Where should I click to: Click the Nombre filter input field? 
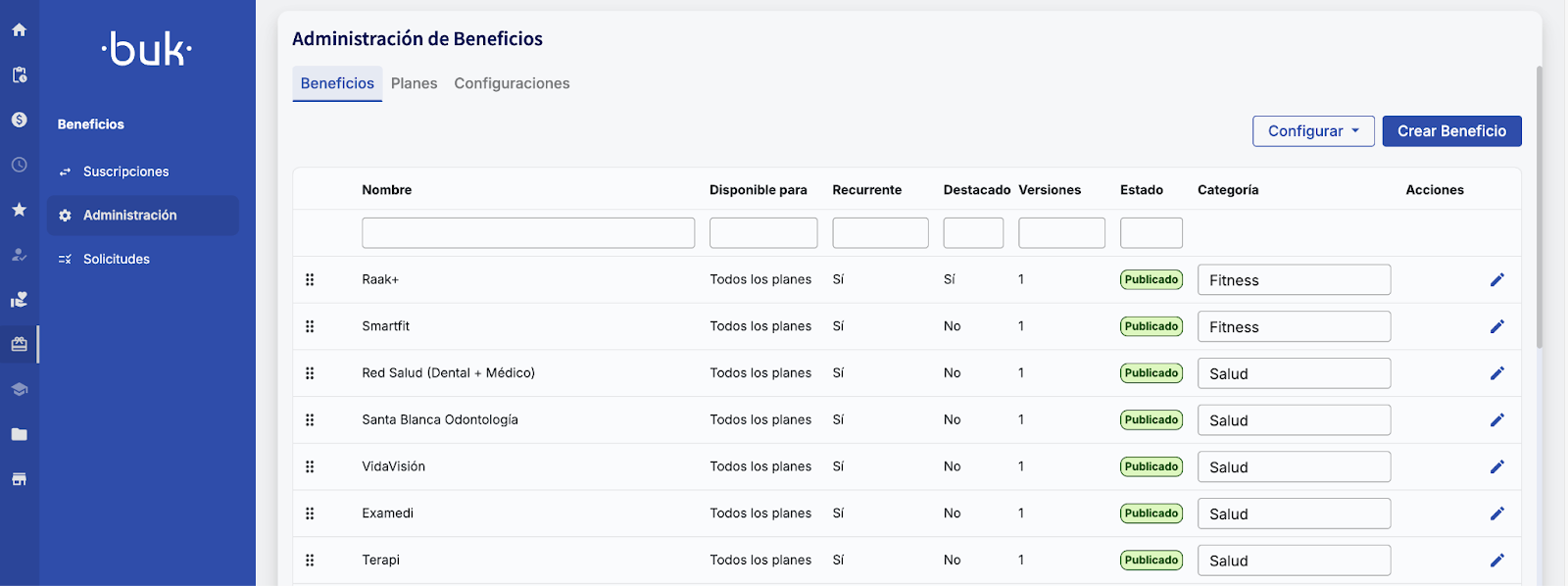point(528,233)
